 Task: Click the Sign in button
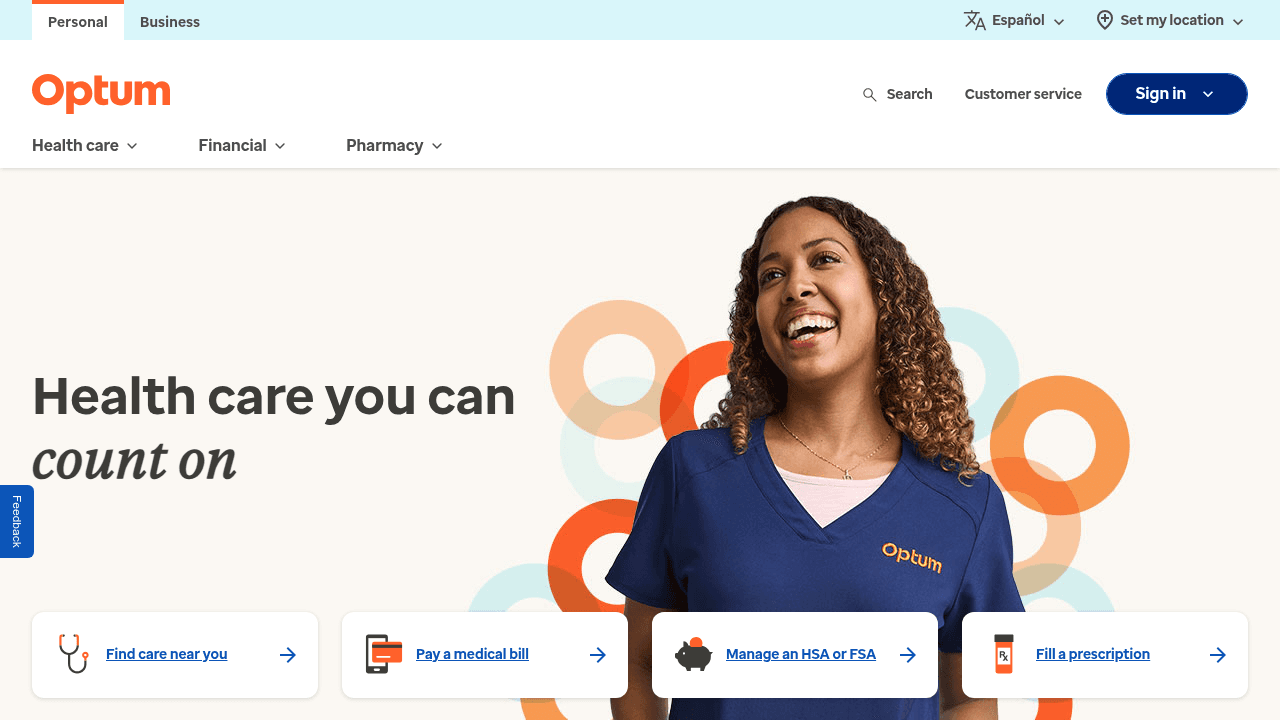1176,94
